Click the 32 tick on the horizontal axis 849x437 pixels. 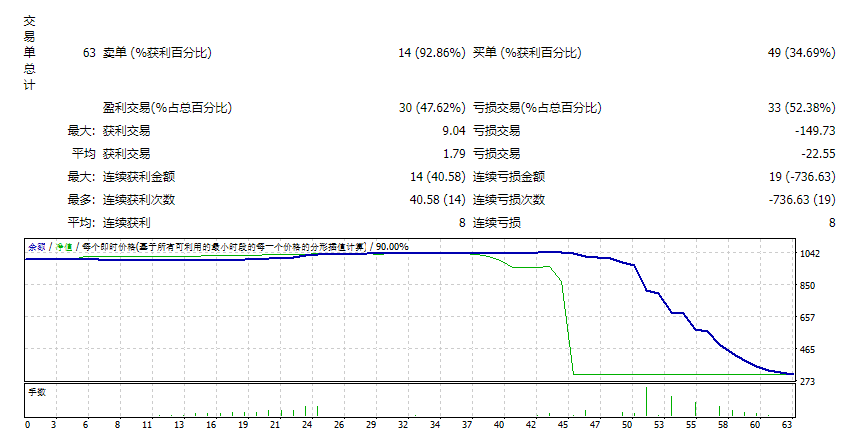(x=403, y=425)
